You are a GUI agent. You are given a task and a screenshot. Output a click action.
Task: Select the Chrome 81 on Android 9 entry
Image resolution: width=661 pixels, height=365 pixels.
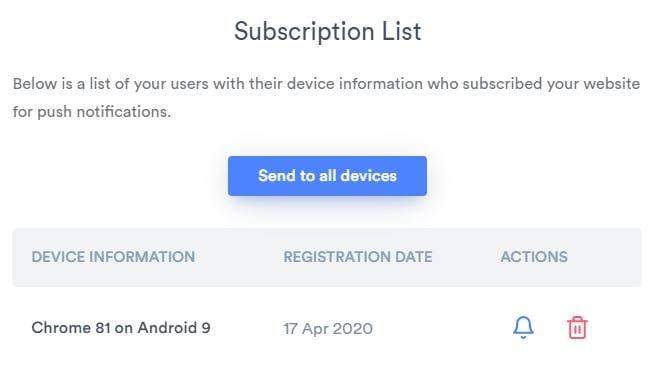point(121,327)
